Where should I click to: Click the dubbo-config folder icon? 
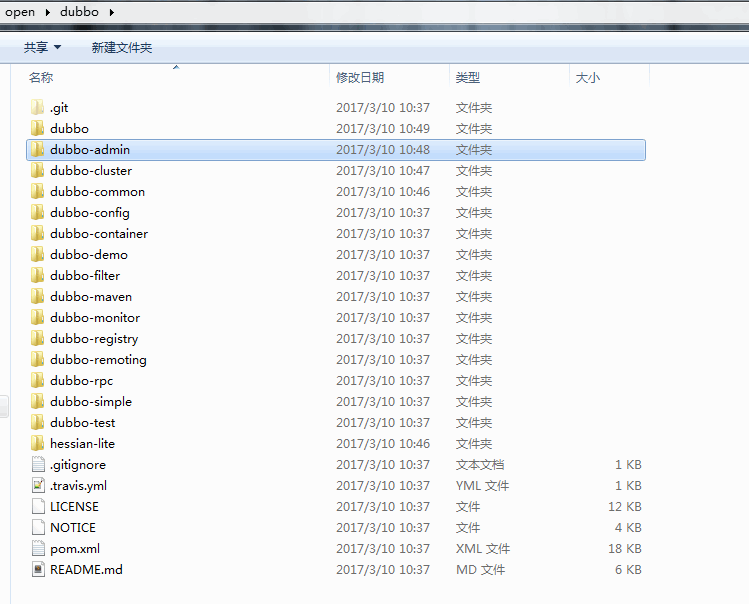tap(37, 213)
